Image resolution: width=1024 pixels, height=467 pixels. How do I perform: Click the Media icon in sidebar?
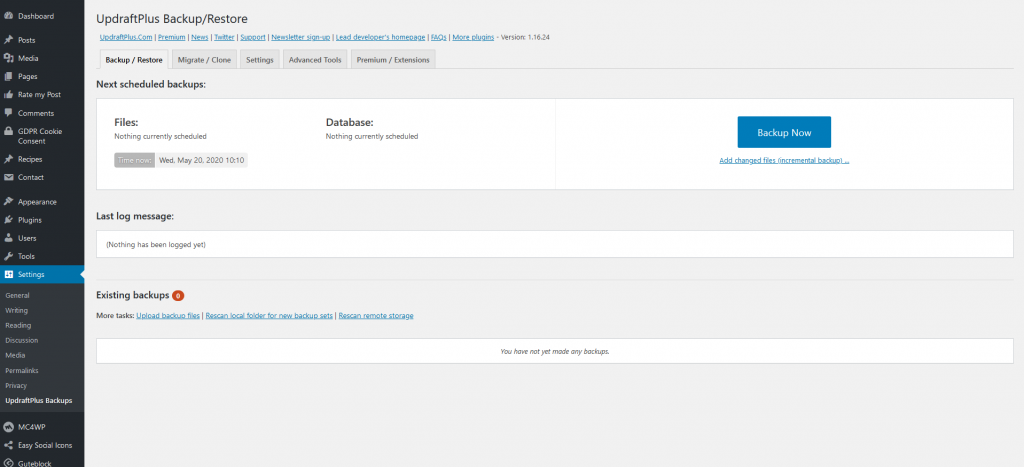(8, 58)
